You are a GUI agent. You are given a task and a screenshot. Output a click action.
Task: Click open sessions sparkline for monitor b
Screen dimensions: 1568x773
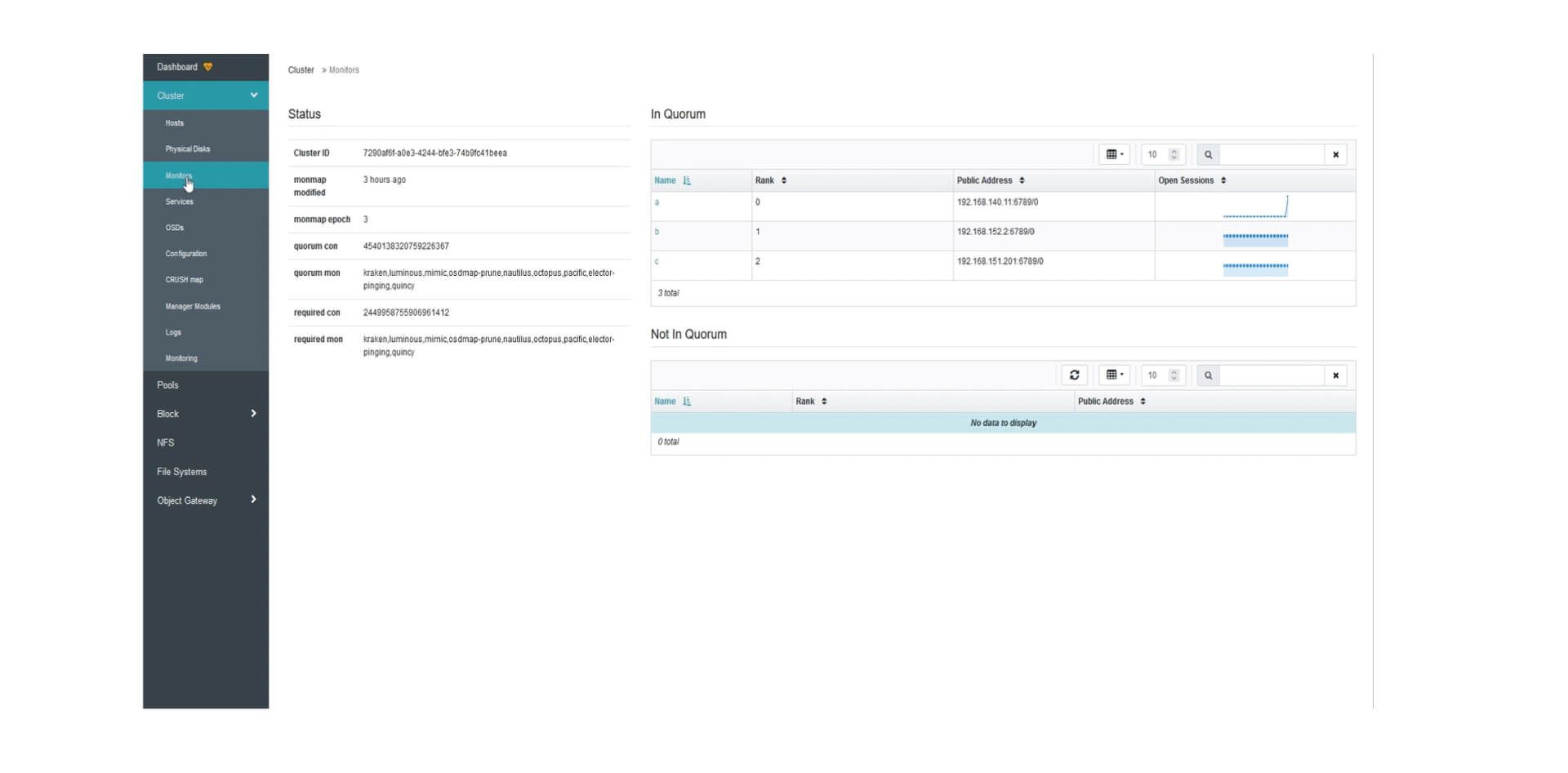coord(1255,238)
